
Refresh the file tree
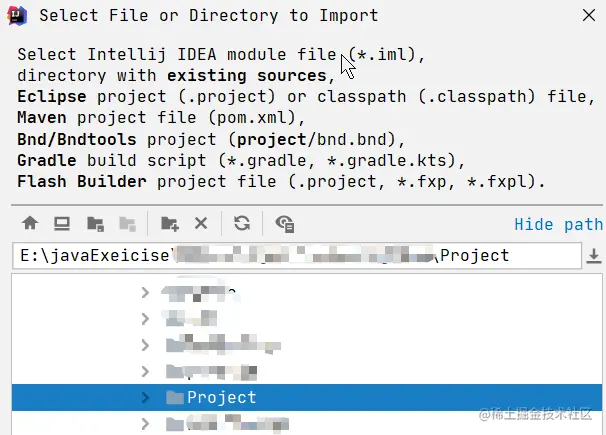click(x=242, y=224)
